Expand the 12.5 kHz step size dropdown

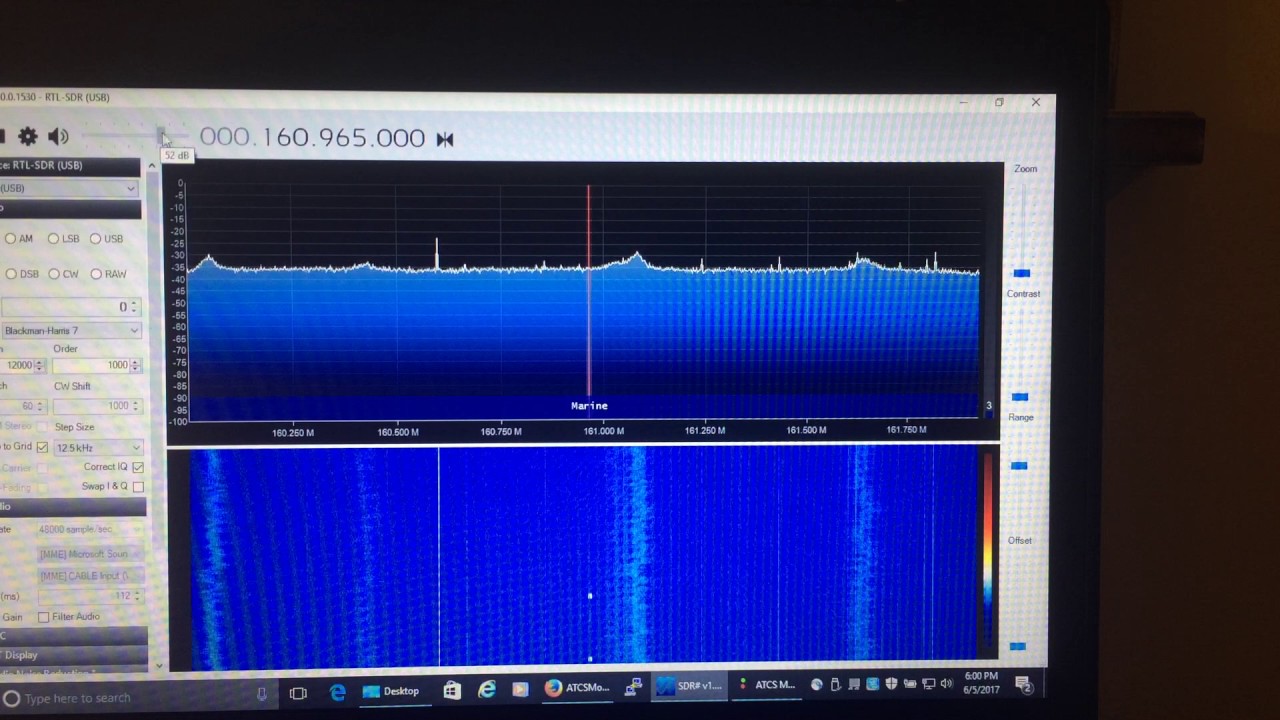click(98, 448)
